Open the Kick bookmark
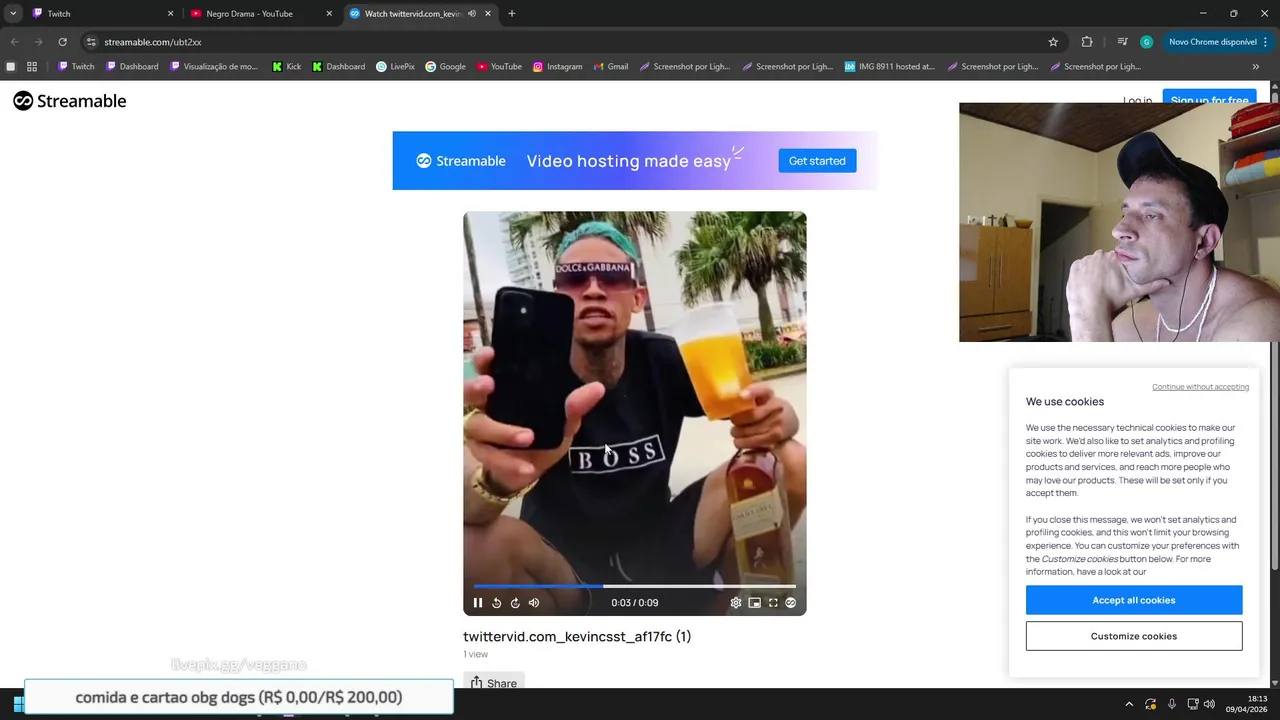Viewport: 1280px width, 720px height. tap(286, 67)
